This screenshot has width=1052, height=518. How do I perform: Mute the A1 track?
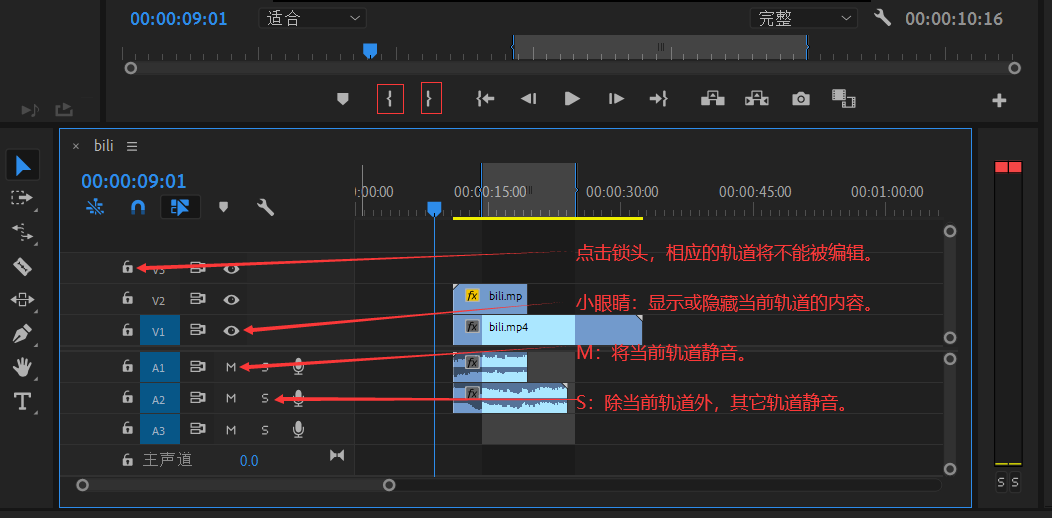231,367
